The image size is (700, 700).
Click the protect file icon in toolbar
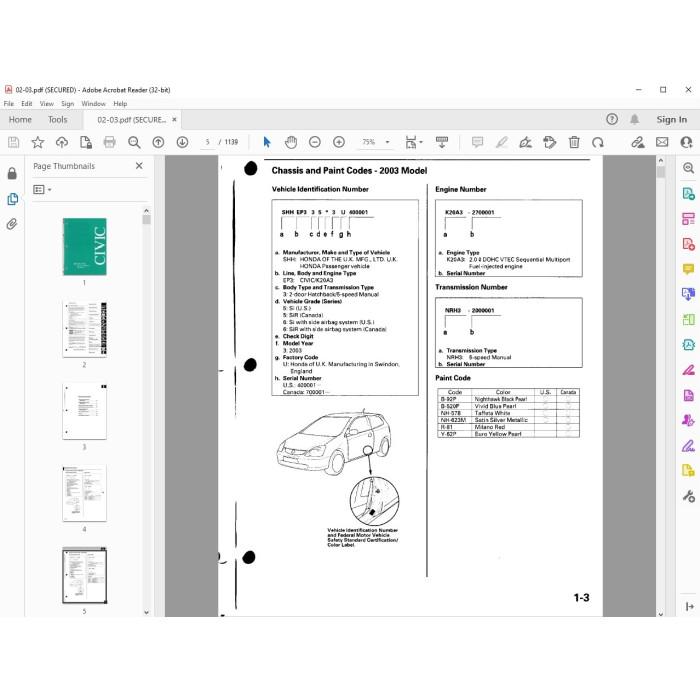[86, 142]
